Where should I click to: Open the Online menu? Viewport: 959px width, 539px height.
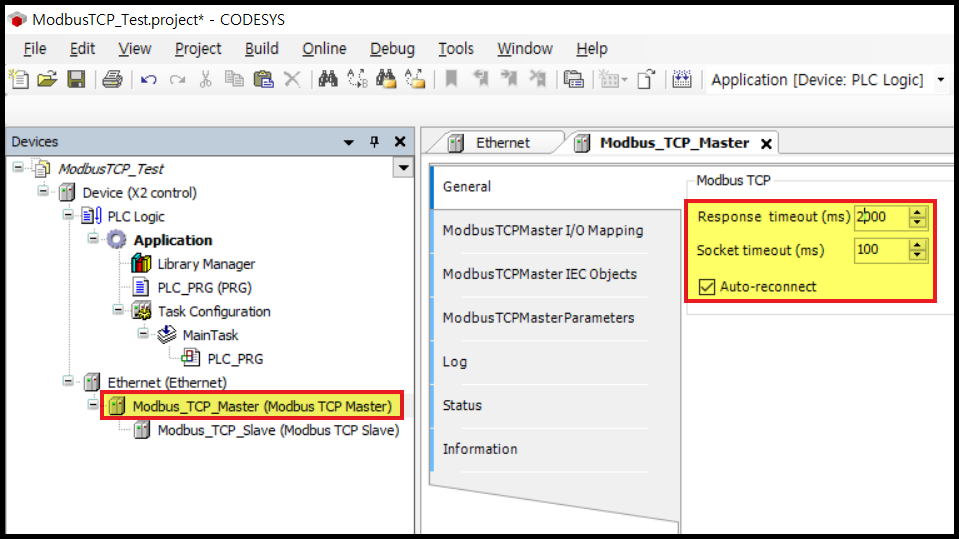pyautogui.click(x=324, y=49)
